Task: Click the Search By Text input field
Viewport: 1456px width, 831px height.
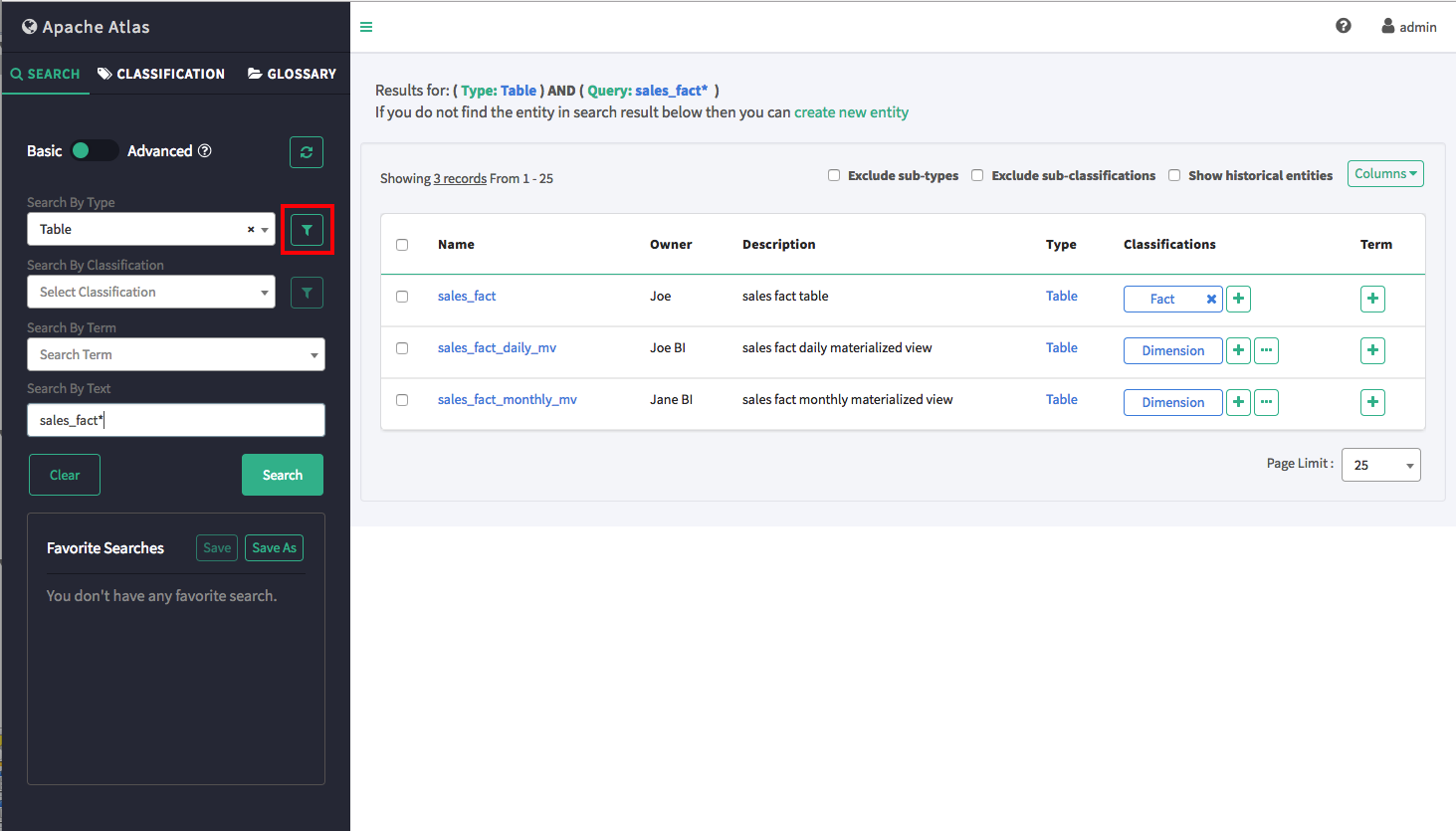Action: 176,420
